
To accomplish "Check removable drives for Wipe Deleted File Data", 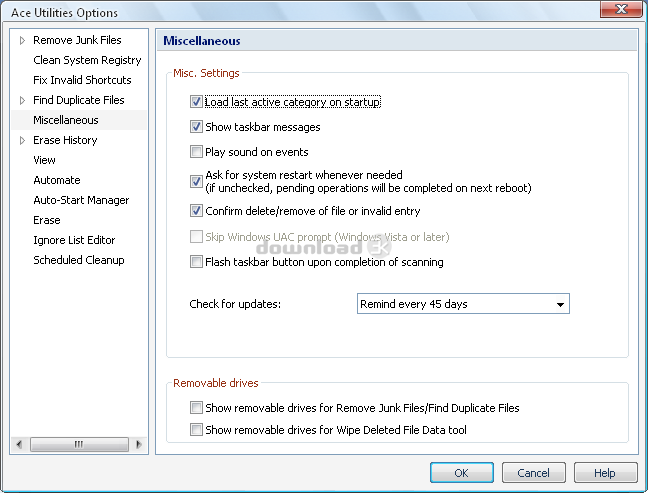I will click(x=196, y=430).
